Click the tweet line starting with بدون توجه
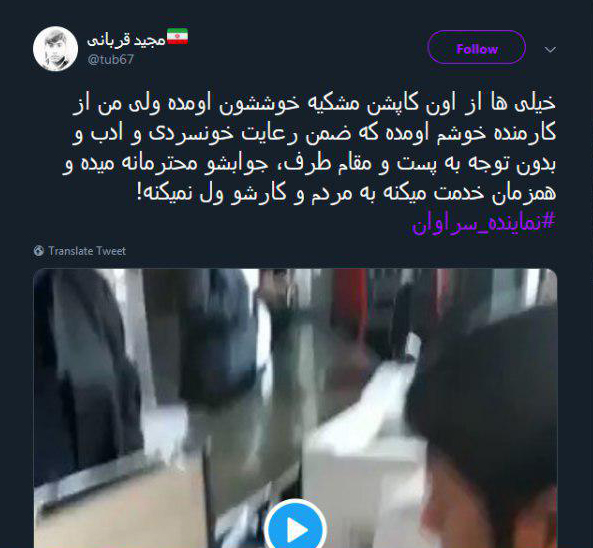This screenshot has height=548, width=593. click(x=309, y=164)
